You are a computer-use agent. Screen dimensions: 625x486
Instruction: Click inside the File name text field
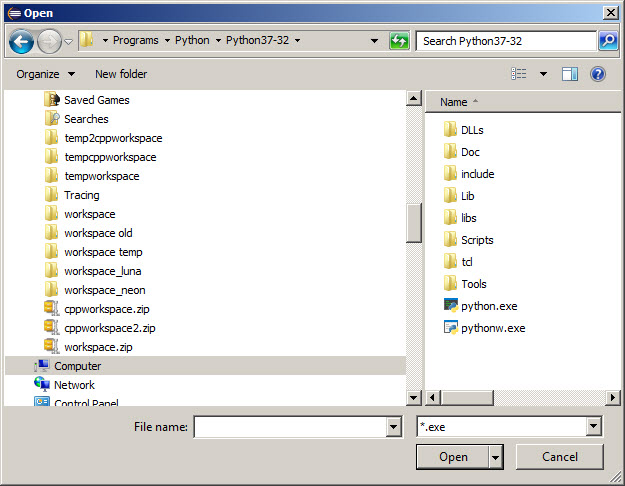click(x=289, y=427)
